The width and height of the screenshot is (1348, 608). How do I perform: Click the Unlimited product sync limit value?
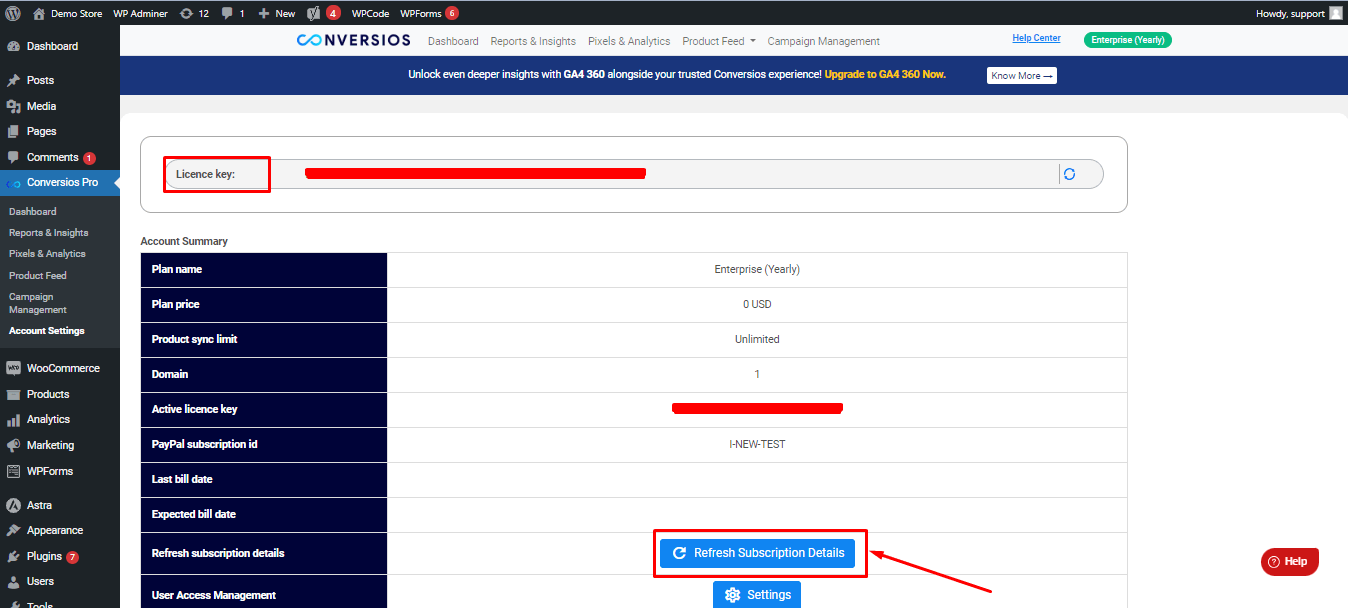pos(757,339)
